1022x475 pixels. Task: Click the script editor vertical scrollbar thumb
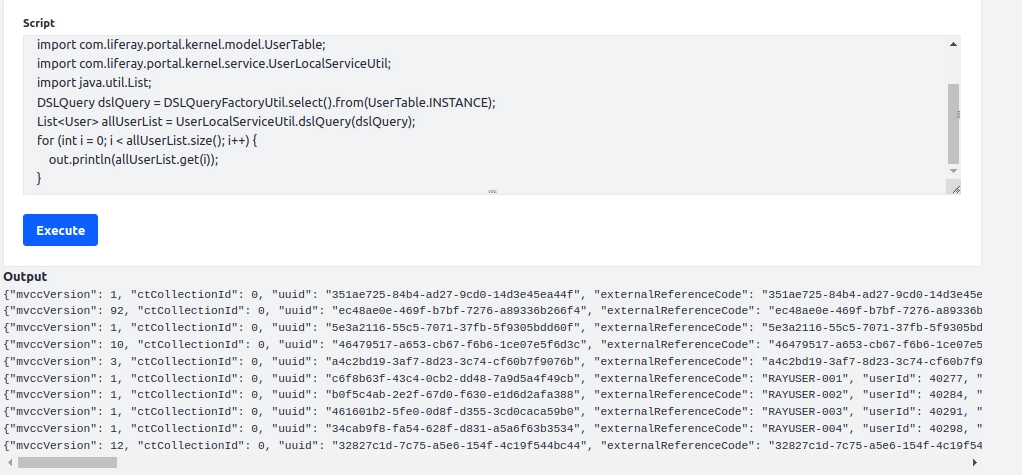(x=953, y=124)
